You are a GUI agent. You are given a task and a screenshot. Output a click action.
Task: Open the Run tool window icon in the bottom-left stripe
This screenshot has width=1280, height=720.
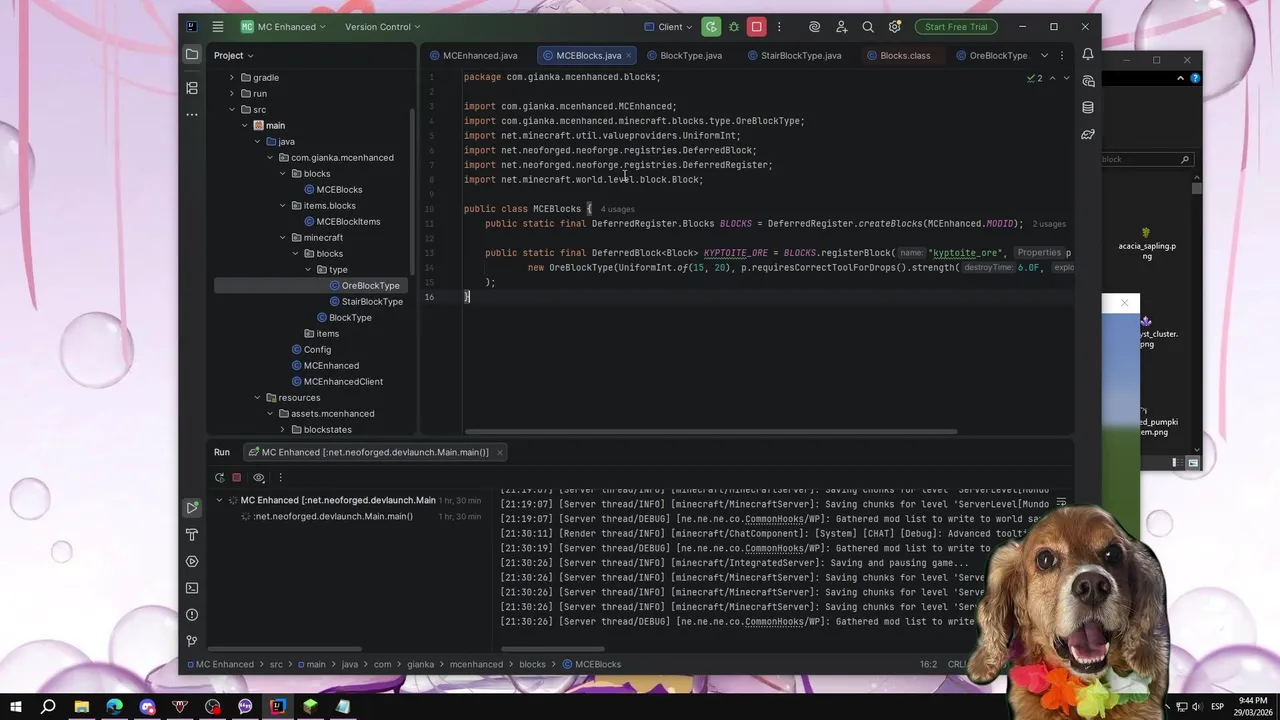click(192, 507)
